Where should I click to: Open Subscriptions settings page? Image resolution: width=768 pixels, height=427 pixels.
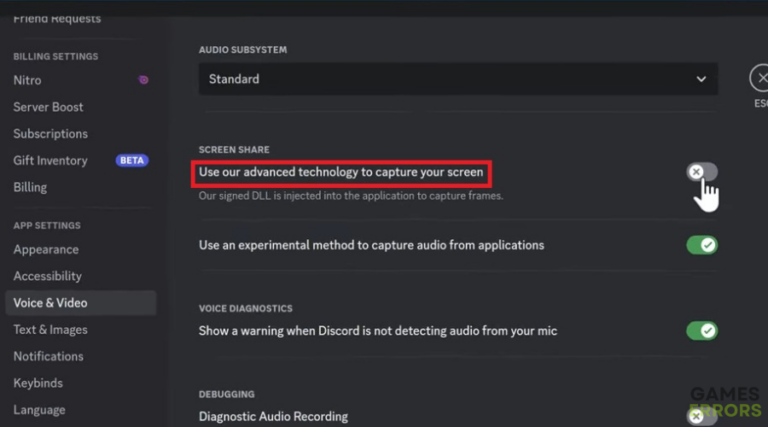(x=50, y=134)
